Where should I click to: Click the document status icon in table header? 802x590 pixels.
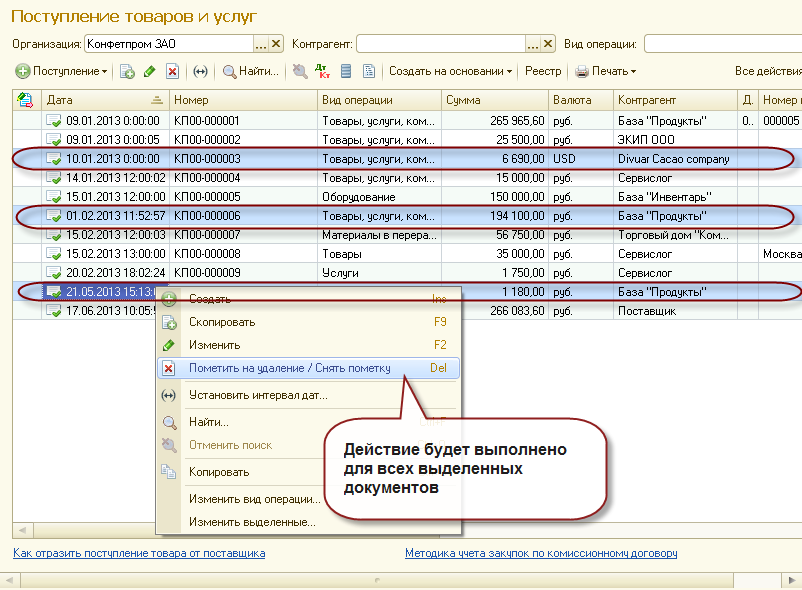(26, 100)
